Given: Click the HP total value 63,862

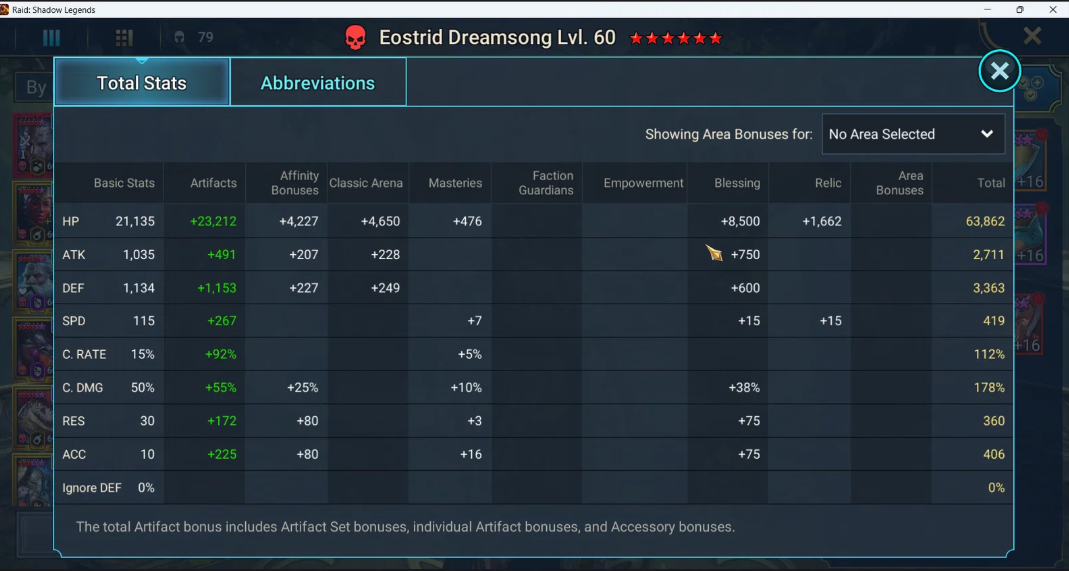Looking at the screenshot, I should 985,221.
